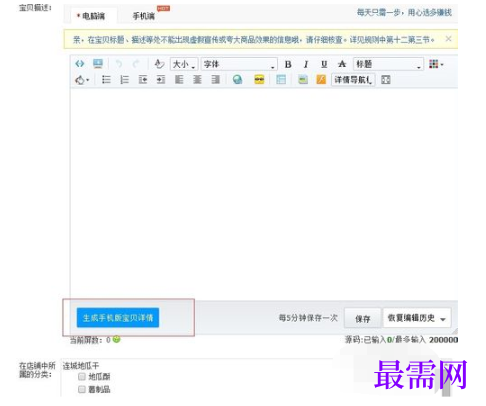Open the background fill color bucket
Screen dimensions: 486x406
click(x=82, y=80)
